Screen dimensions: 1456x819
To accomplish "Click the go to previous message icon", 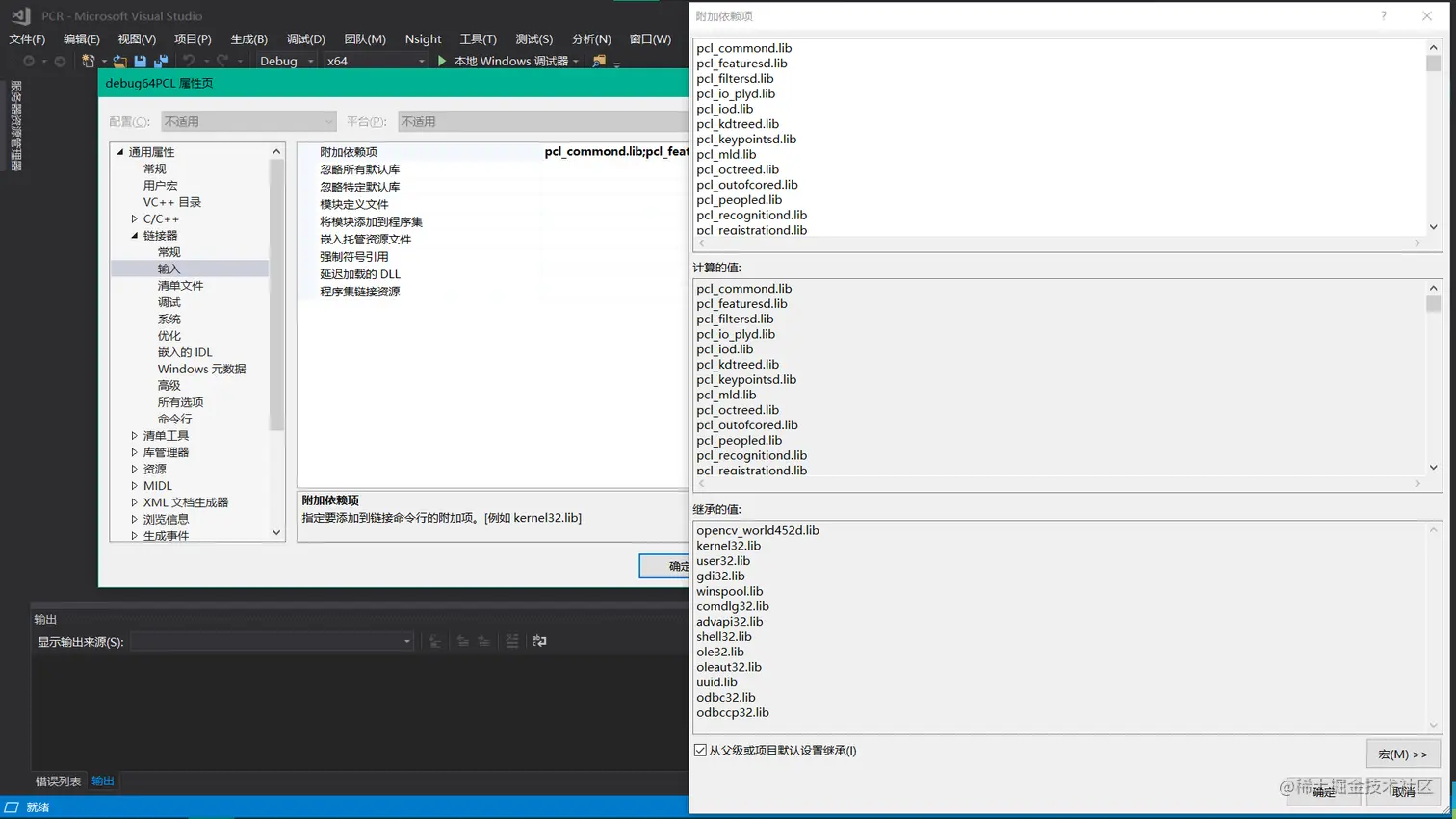I will pos(463,641).
